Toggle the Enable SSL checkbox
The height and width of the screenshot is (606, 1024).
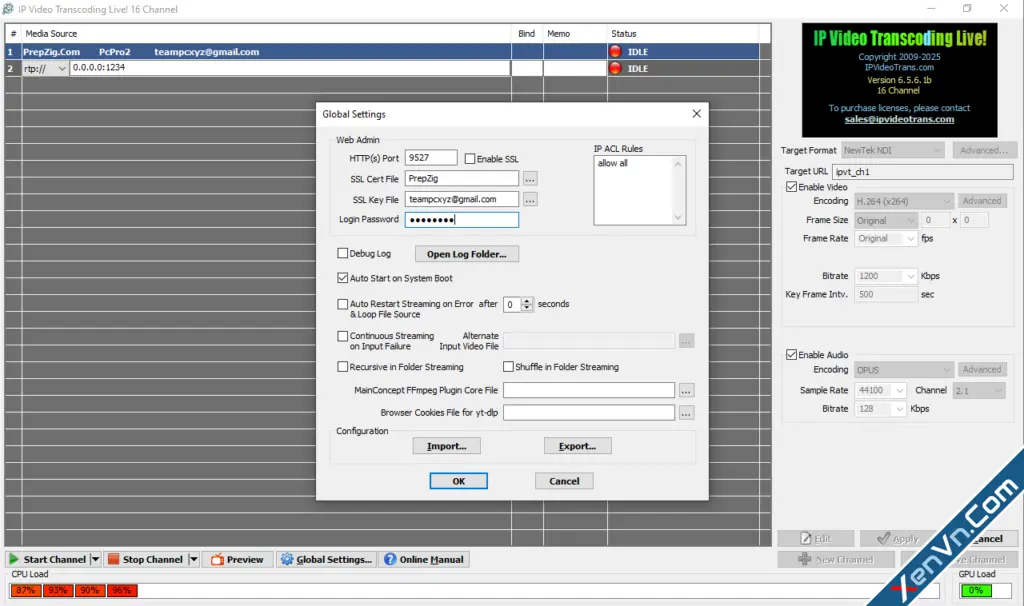470,159
